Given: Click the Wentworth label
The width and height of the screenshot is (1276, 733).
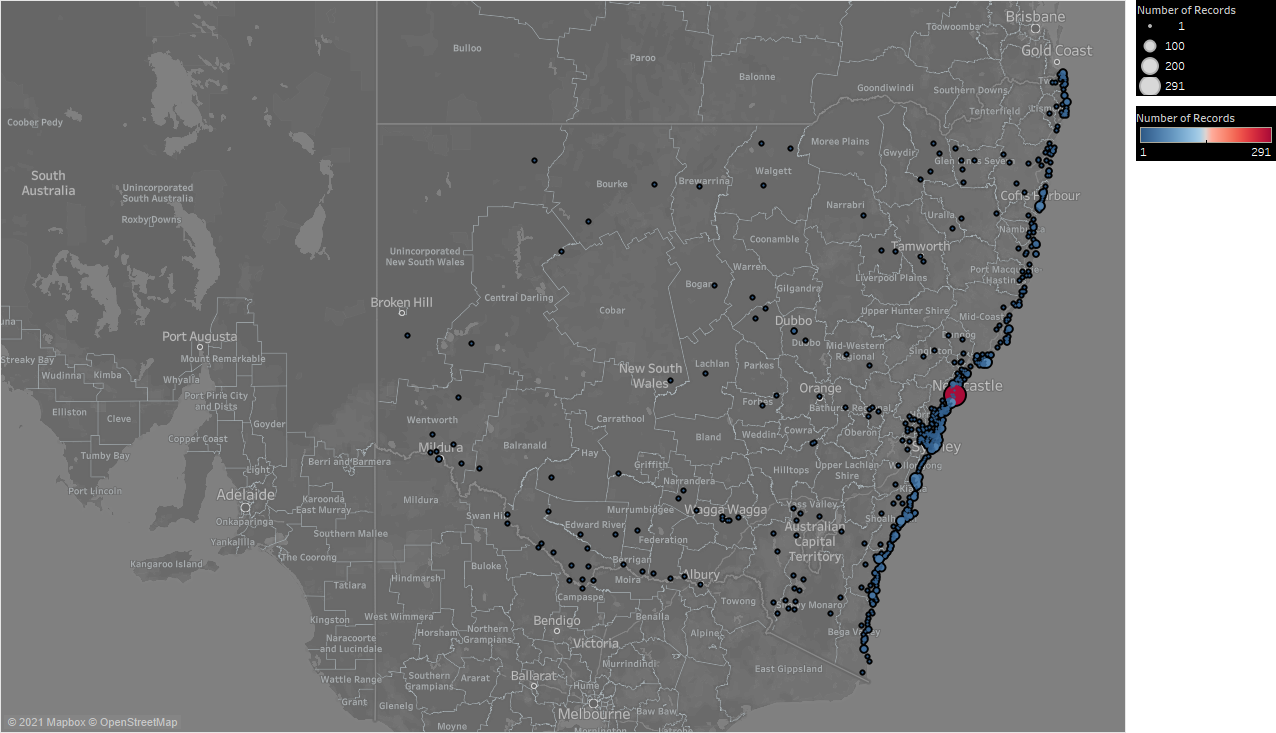Looking at the screenshot, I should pyautogui.click(x=432, y=420).
